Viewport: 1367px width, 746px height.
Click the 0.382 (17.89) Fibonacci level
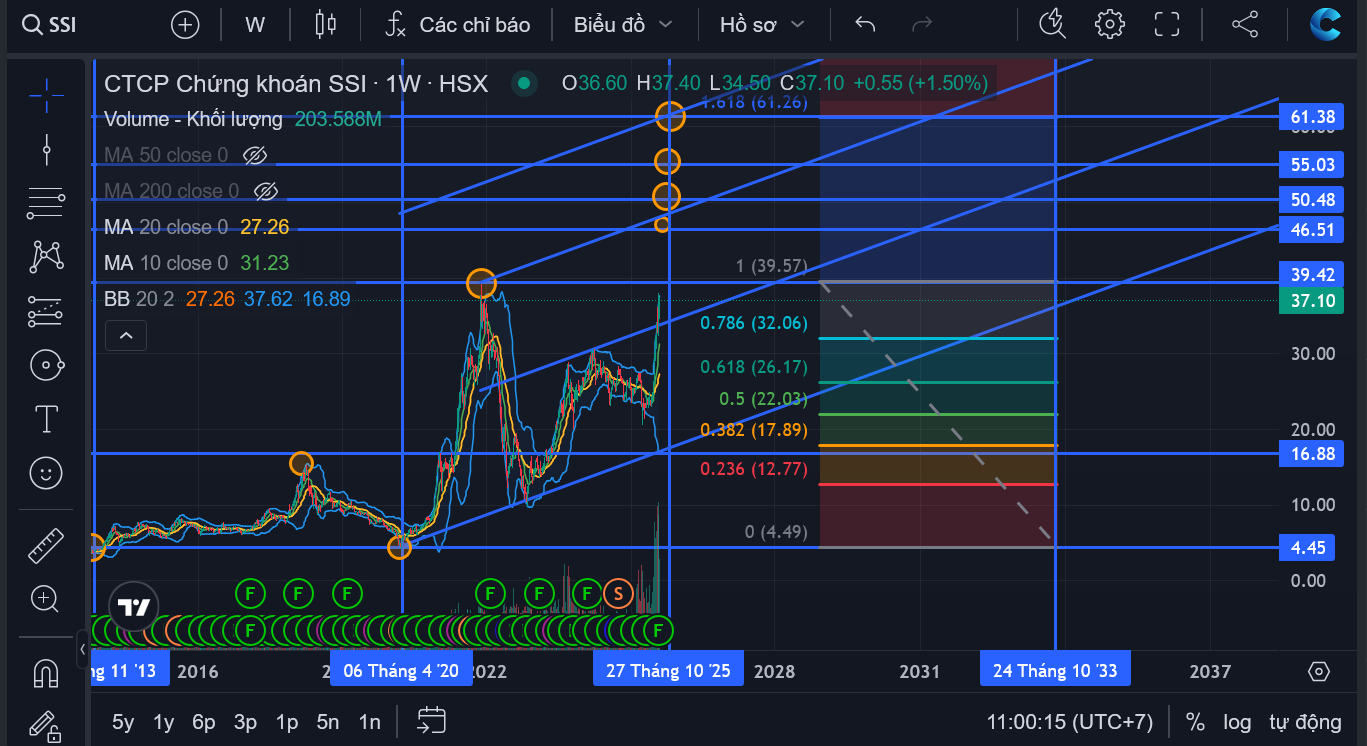[753, 430]
